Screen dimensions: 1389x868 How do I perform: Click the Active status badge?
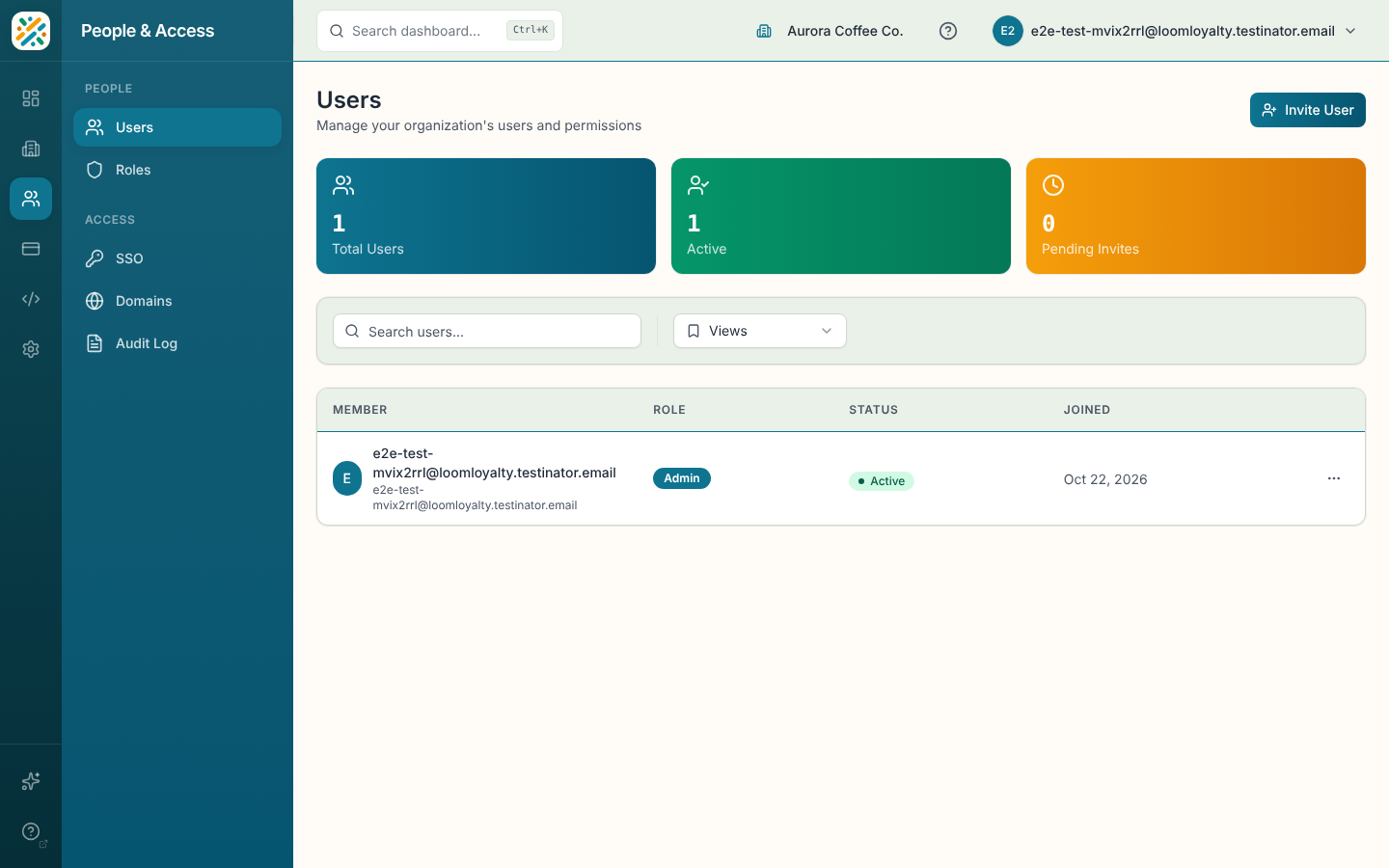click(882, 481)
